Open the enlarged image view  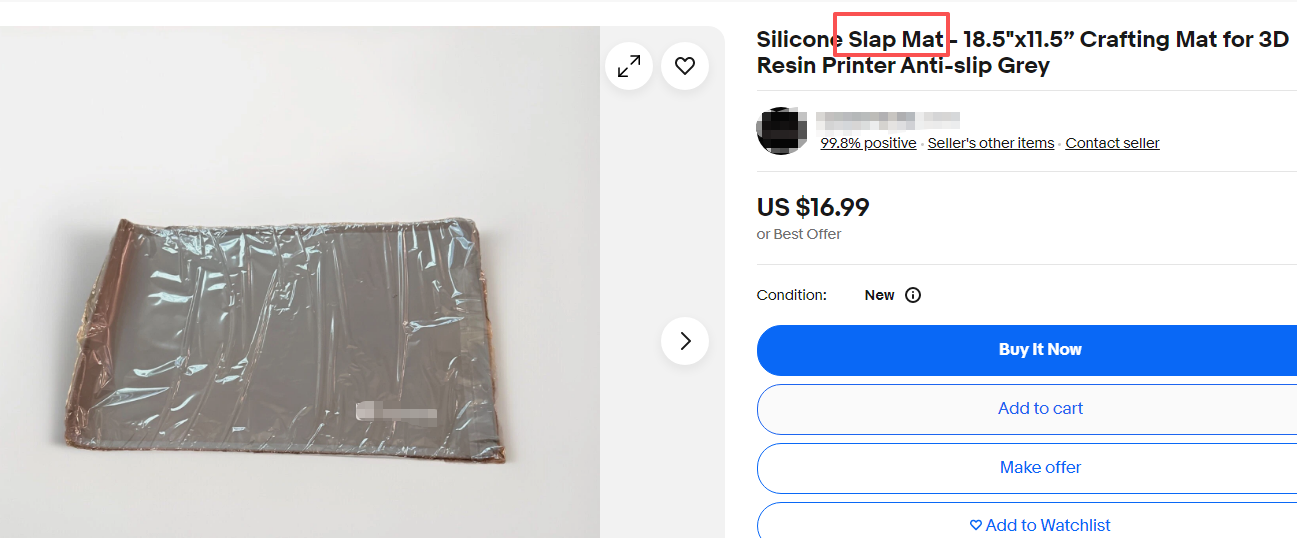pyautogui.click(x=629, y=66)
